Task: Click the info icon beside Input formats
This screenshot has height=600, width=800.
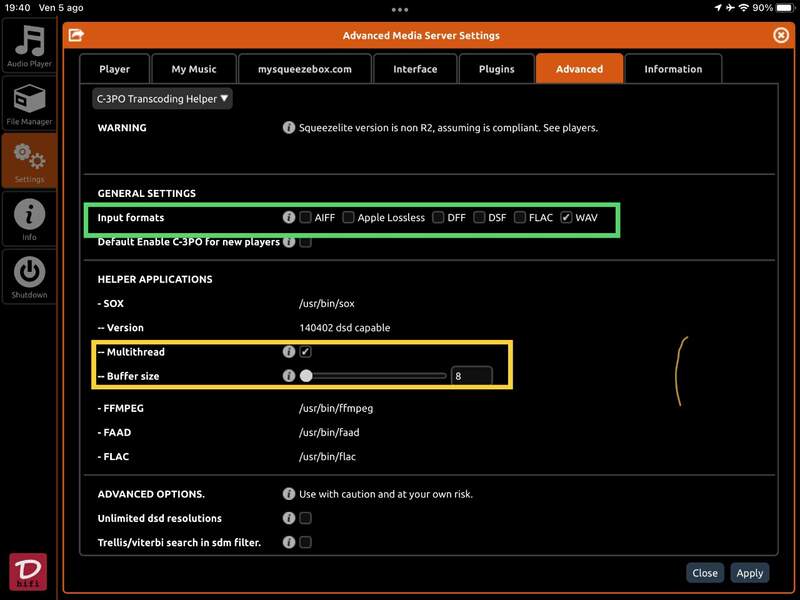Action: 289,217
